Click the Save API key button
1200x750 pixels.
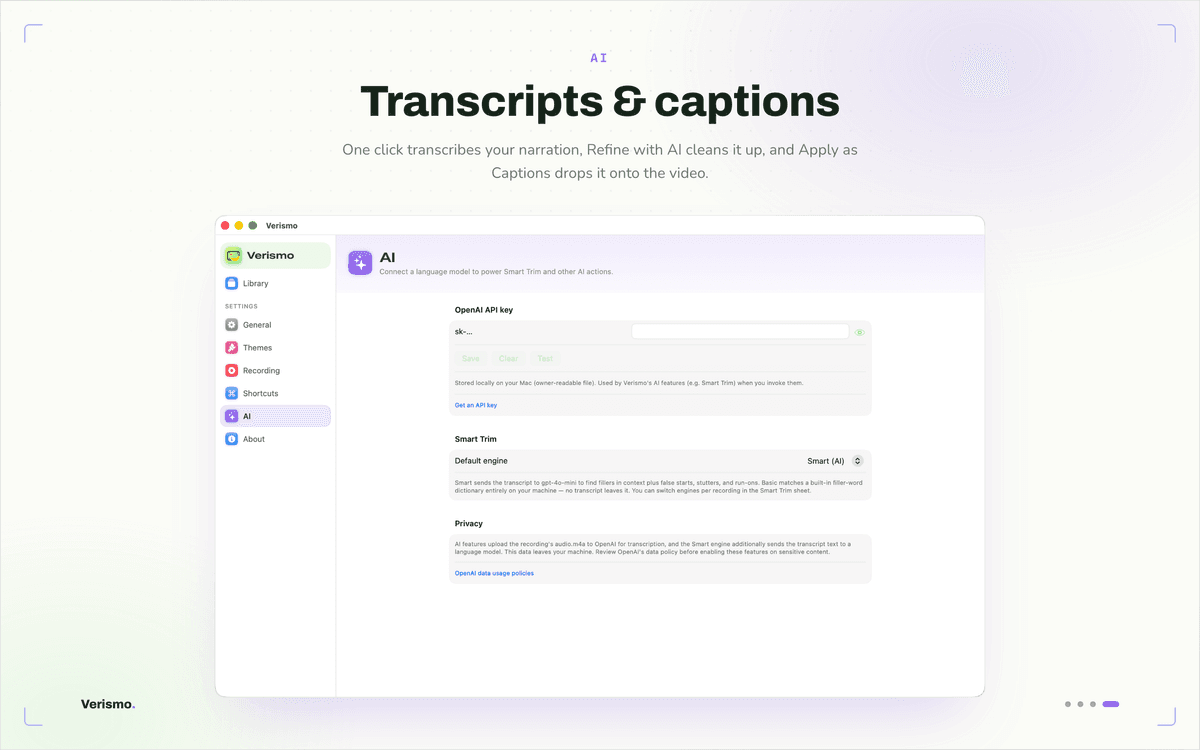coord(471,358)
